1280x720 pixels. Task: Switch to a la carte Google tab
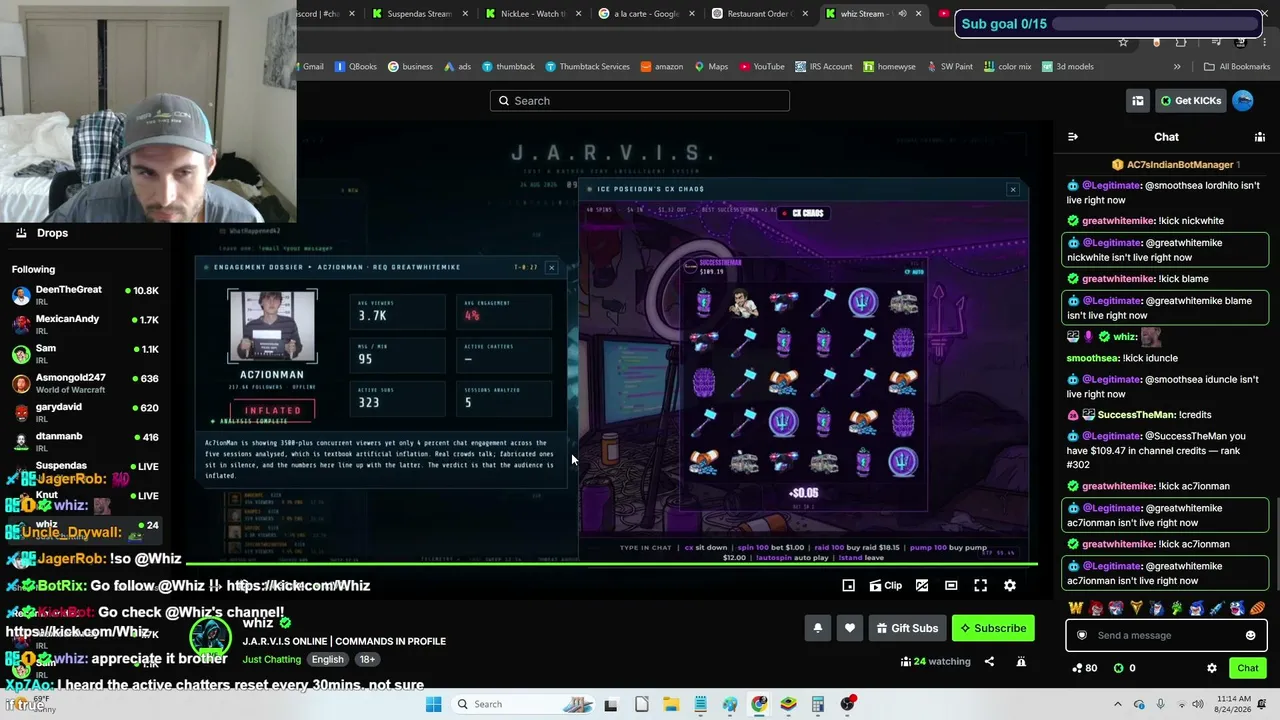pos(646,14)
